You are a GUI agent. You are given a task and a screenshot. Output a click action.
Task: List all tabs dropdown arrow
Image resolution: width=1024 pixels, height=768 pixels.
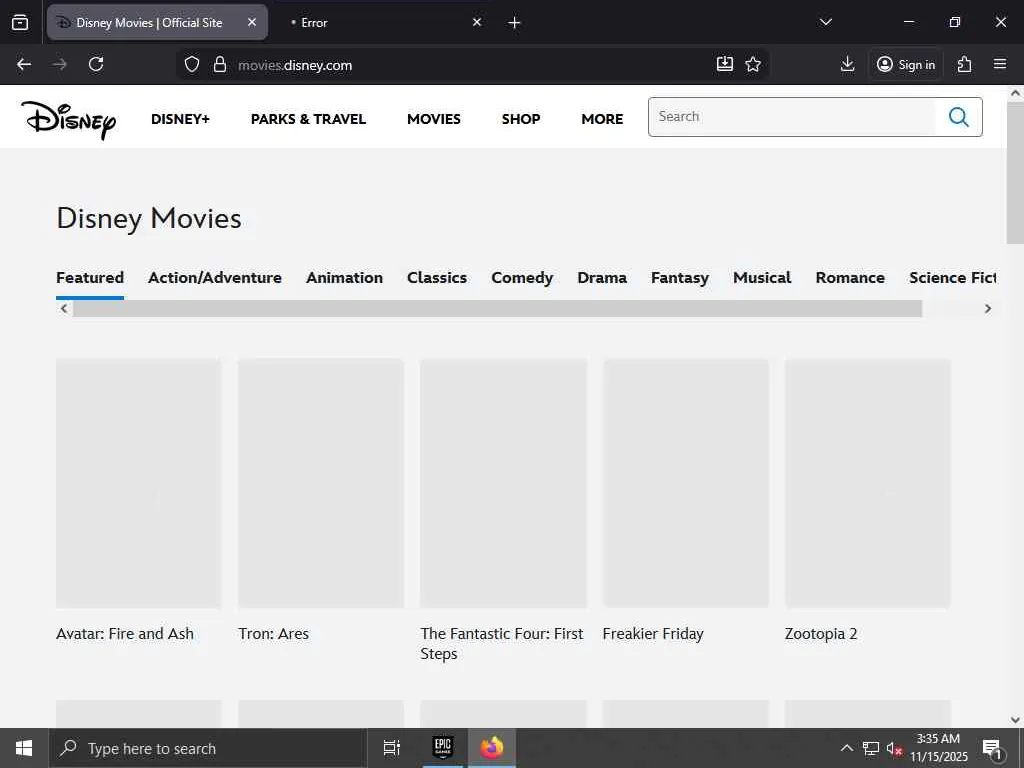coord(825,22)
